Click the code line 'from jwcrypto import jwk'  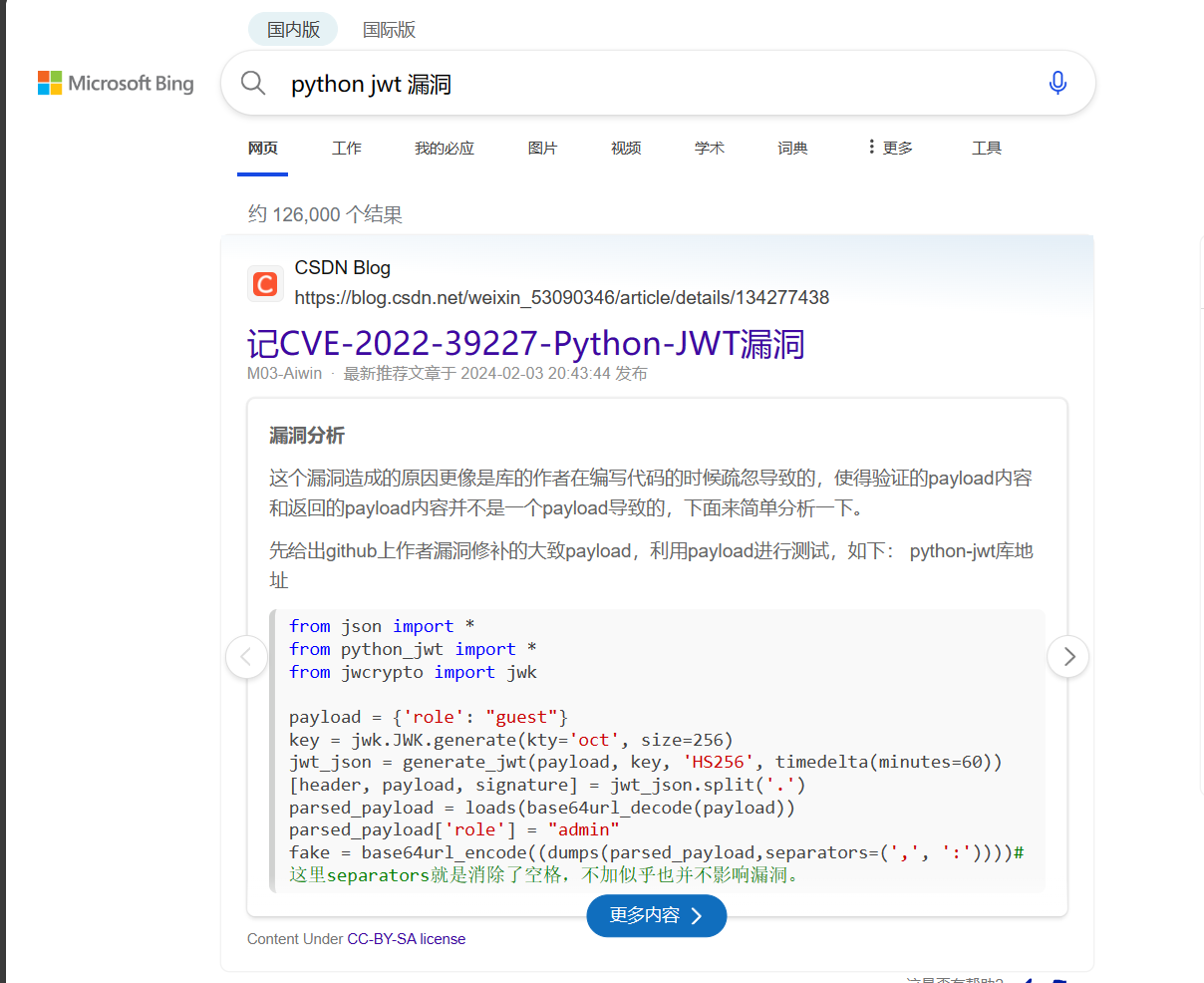point(413,672)
